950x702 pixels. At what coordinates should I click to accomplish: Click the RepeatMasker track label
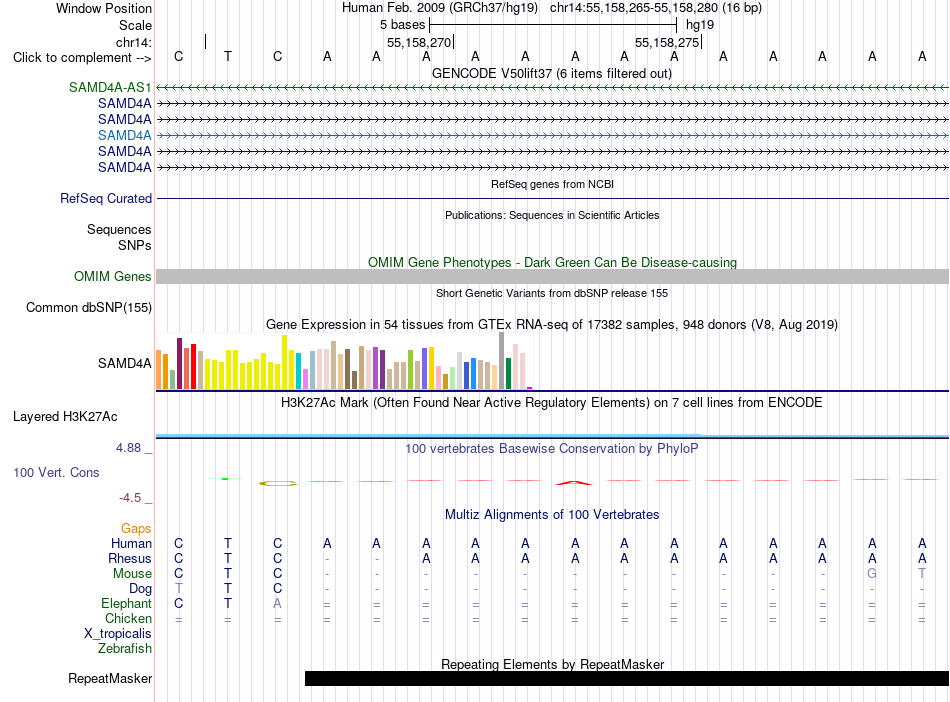click(x=110, y=678)
